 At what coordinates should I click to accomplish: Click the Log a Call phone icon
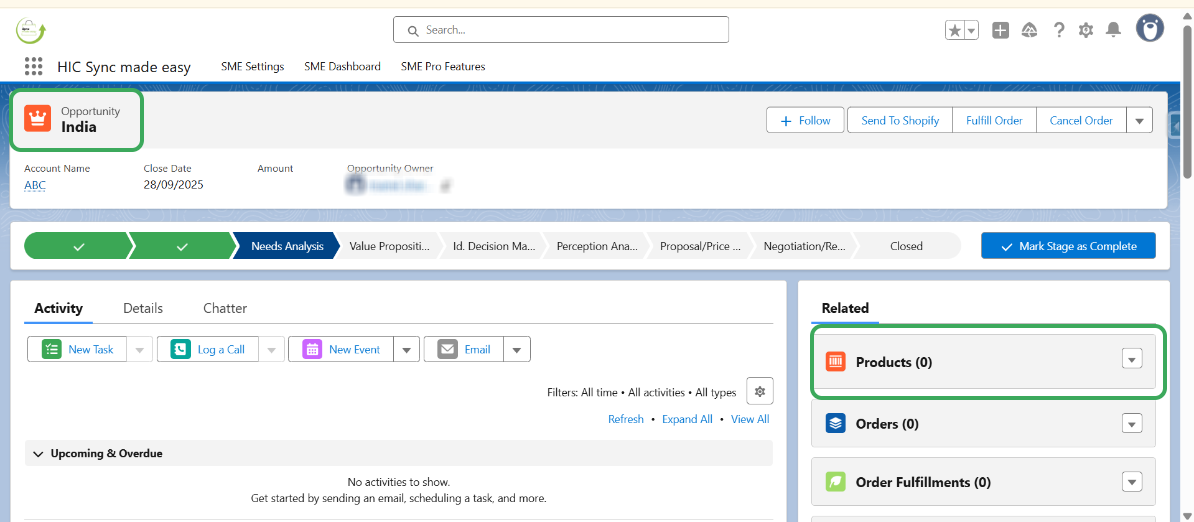point(181,349)
